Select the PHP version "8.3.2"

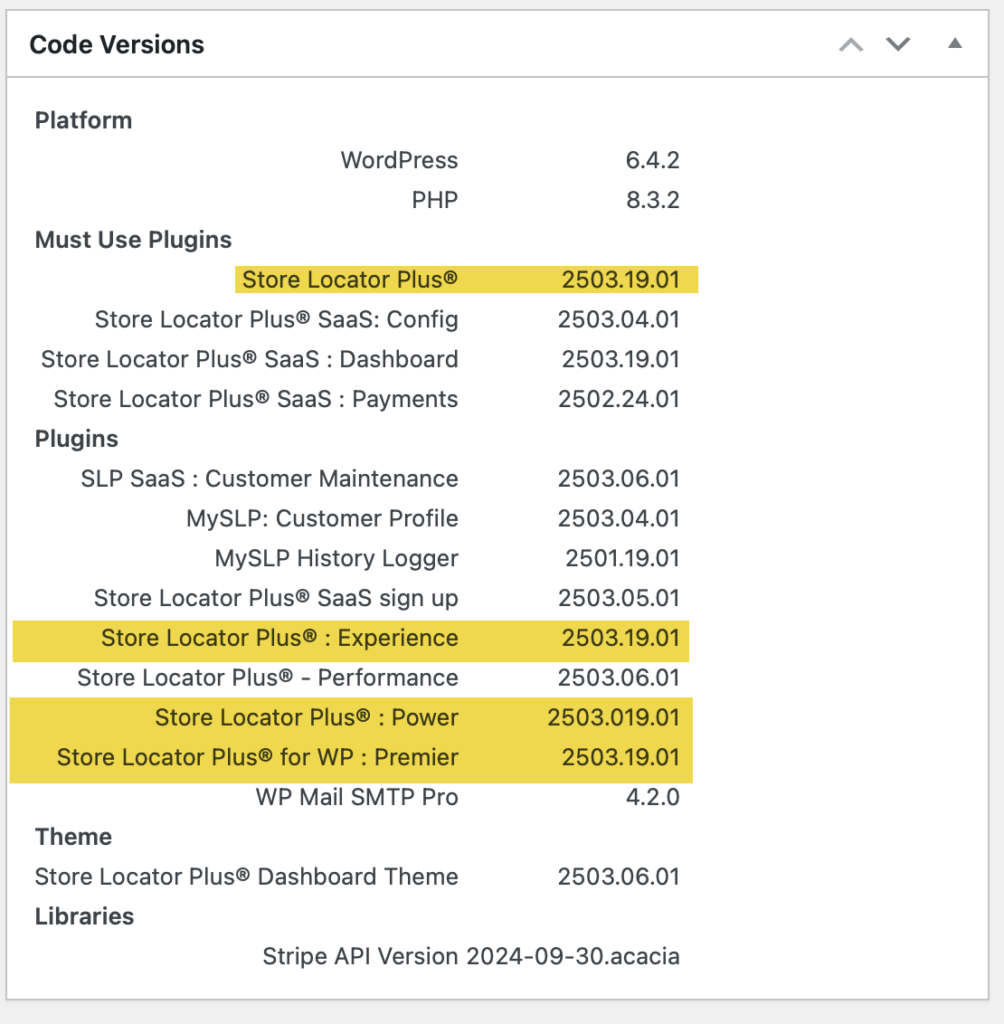coord(653,200)
